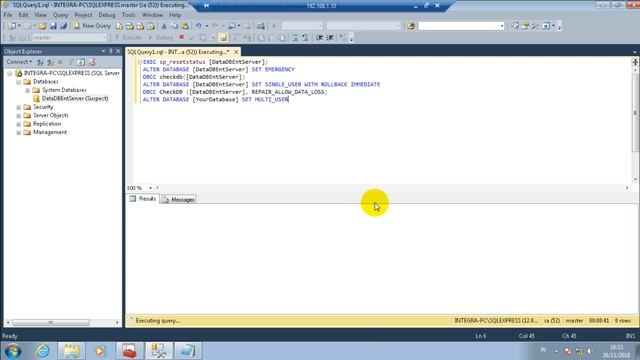The height and width of the screenshot is (360, 640).
Task: Click the Open File folder icon in toolbar
Action: 42,26
